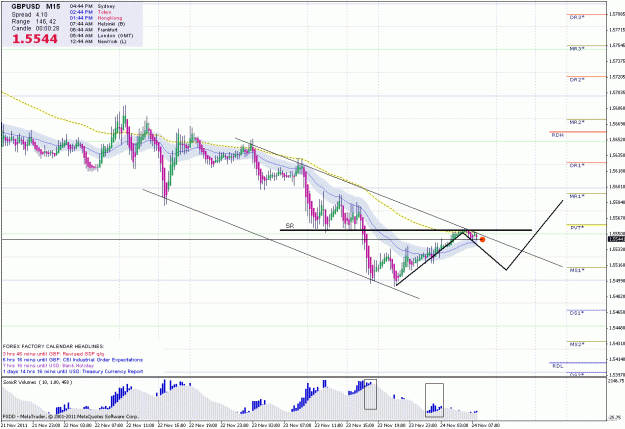
Task: Click the RDL level label
Action: coord(558,366)
